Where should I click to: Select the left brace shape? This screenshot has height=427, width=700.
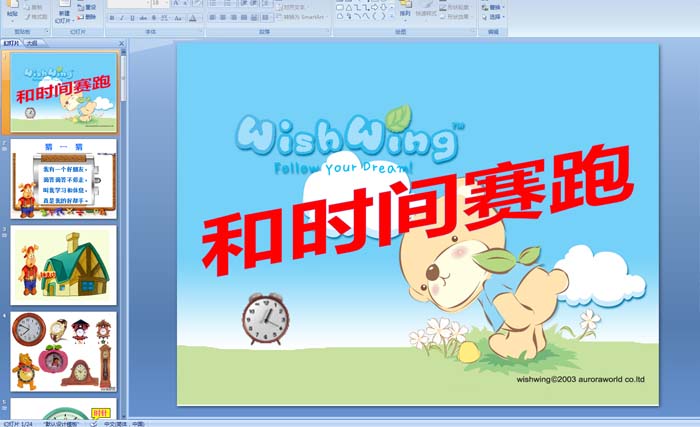(375, 17)
